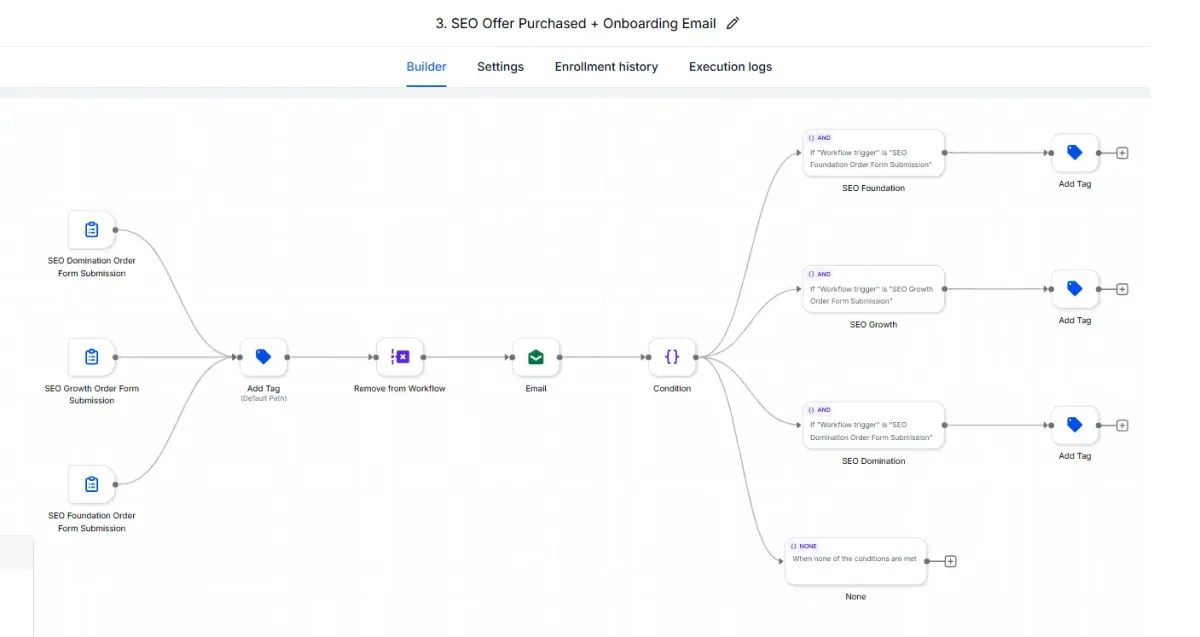Viewport: 1200px width, 637px height.
Task: Open the SEO Domination Order Form trigger icon
Action: pos(92,230)
